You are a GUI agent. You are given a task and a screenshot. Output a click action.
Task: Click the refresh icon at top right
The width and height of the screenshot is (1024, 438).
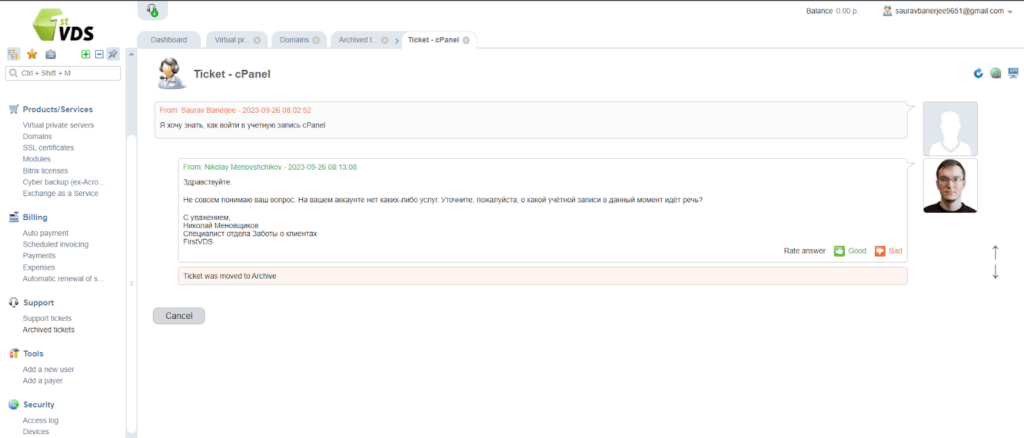coord(978,73)
